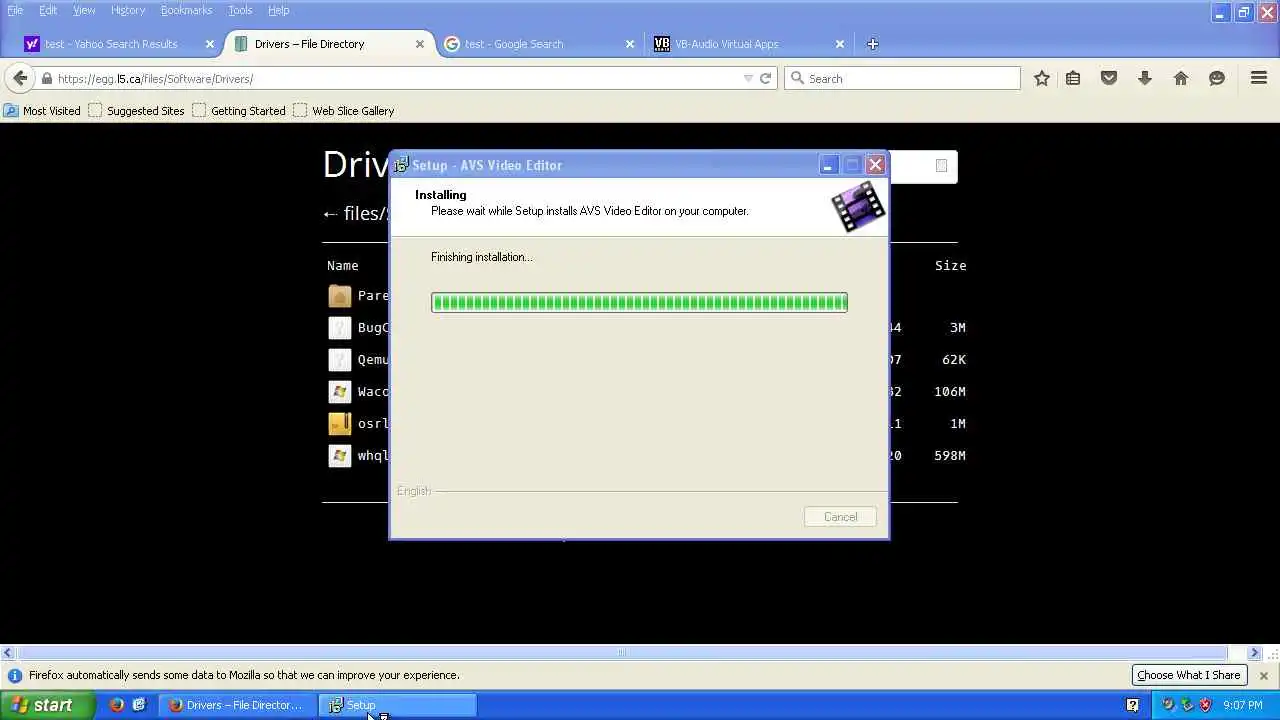Open the History menu
This screenshot has height=720, width=1280.
pos(128,10)
